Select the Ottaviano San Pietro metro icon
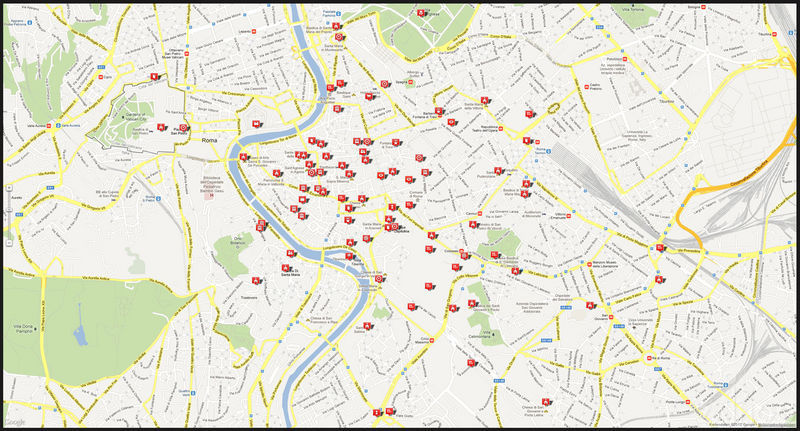 coord(187,53)
